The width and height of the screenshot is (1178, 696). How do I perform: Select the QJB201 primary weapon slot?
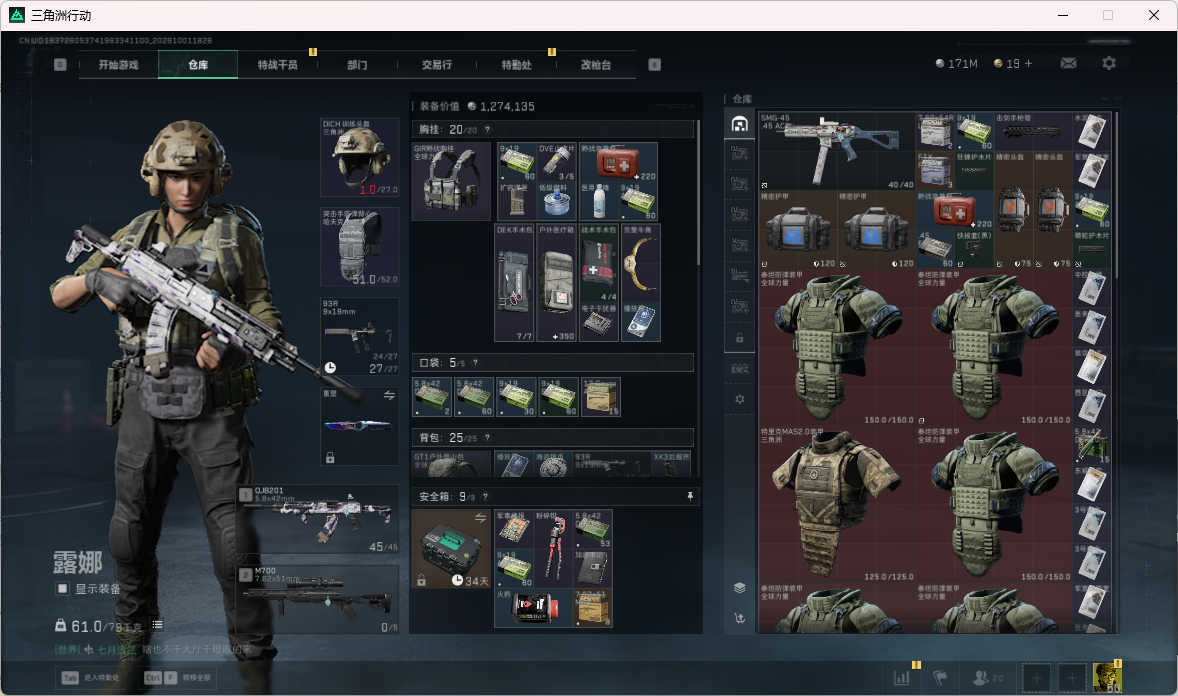click(318, 519)
